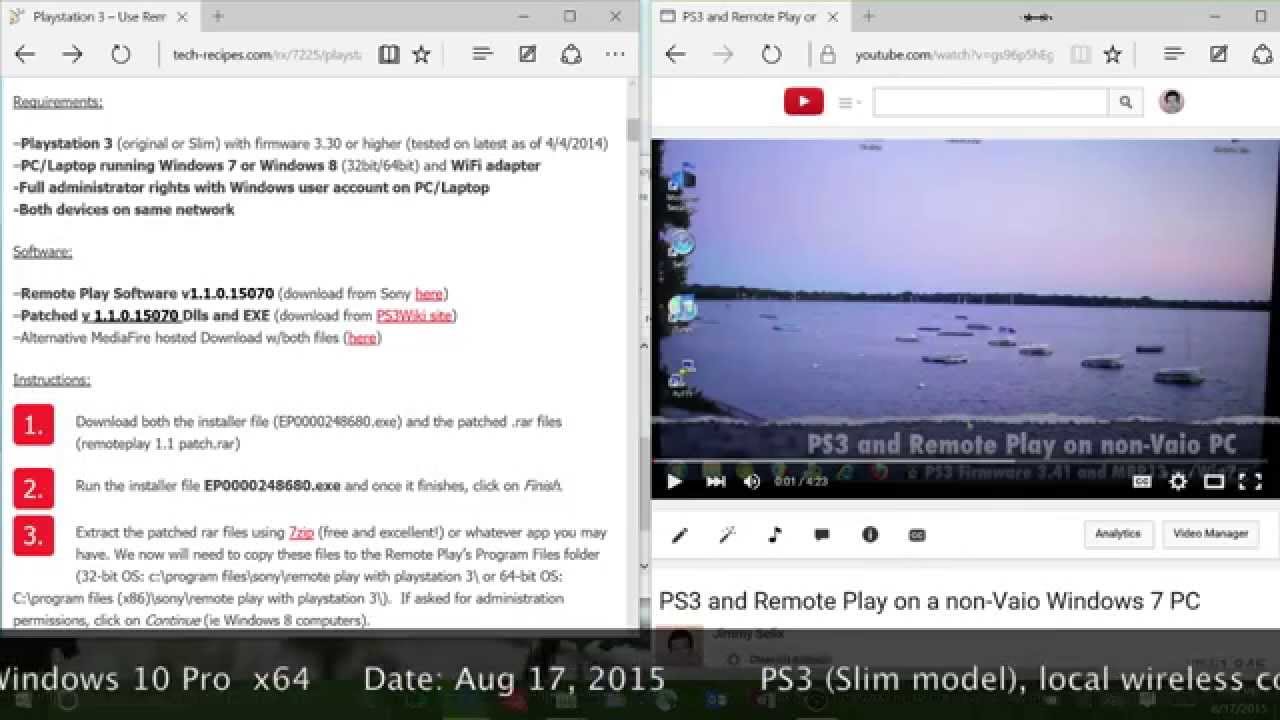Make a Web Note in YouTube window
This screenshot has width=1280, height=720.
(1218, 54)
